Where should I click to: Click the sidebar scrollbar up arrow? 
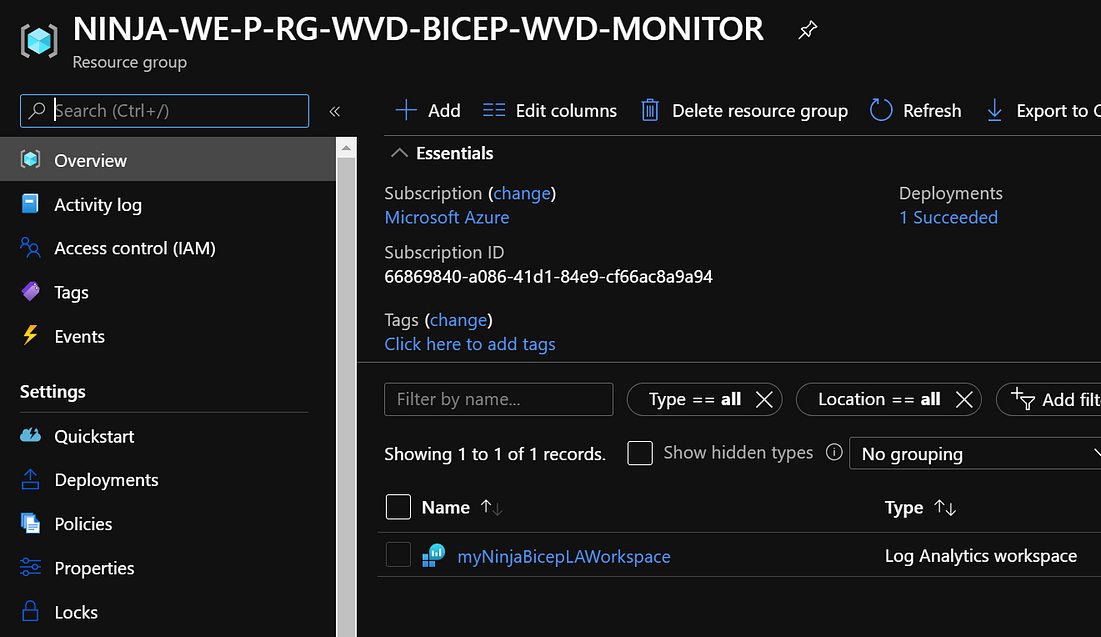coord(345,147)
